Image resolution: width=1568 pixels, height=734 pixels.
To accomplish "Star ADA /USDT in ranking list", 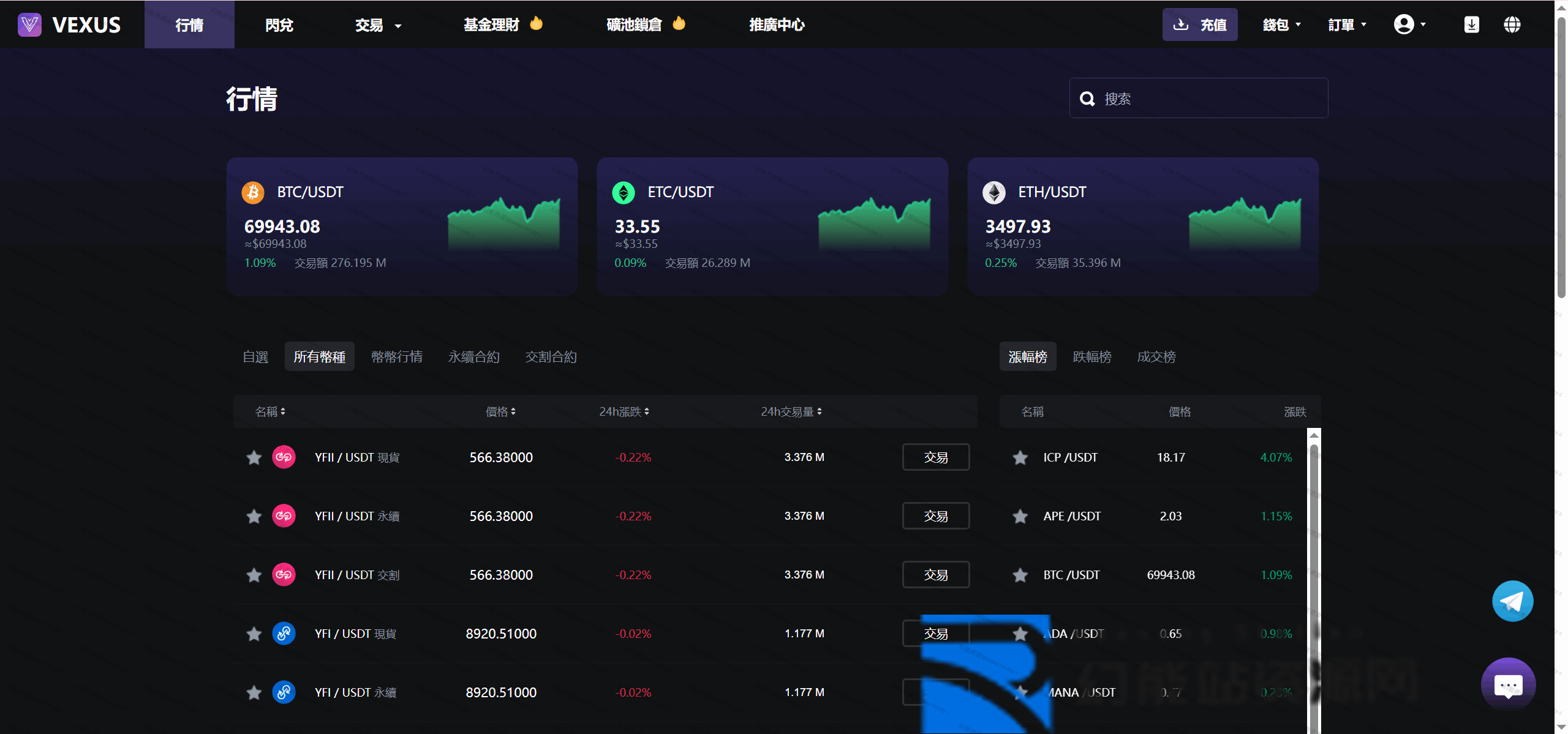I will 1020,634.
